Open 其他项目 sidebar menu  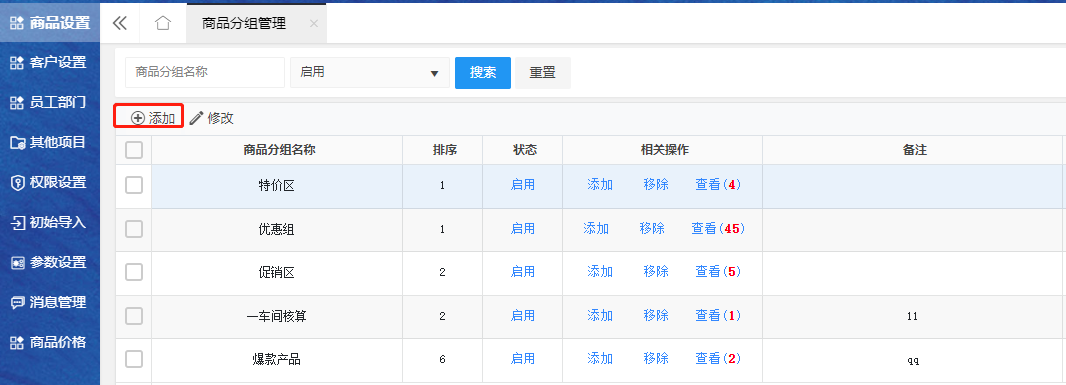point(50,142)
